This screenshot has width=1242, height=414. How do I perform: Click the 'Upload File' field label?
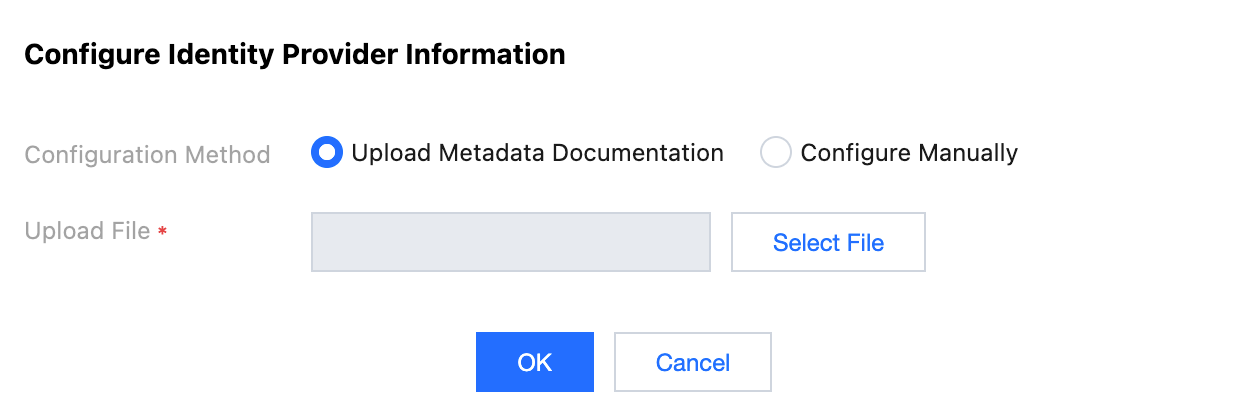87,231
